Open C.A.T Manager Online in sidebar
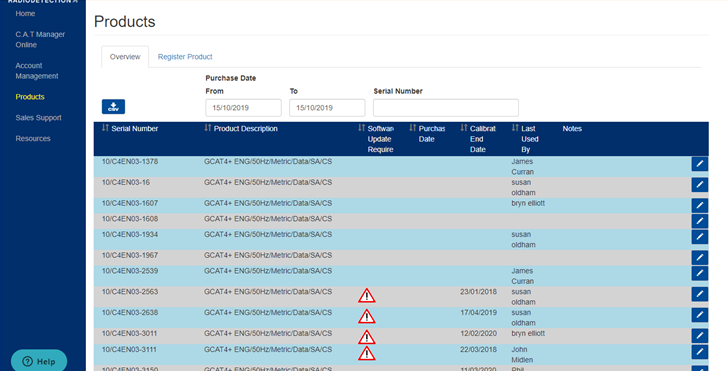Screen dimensions: 728x371 [40, 39]
